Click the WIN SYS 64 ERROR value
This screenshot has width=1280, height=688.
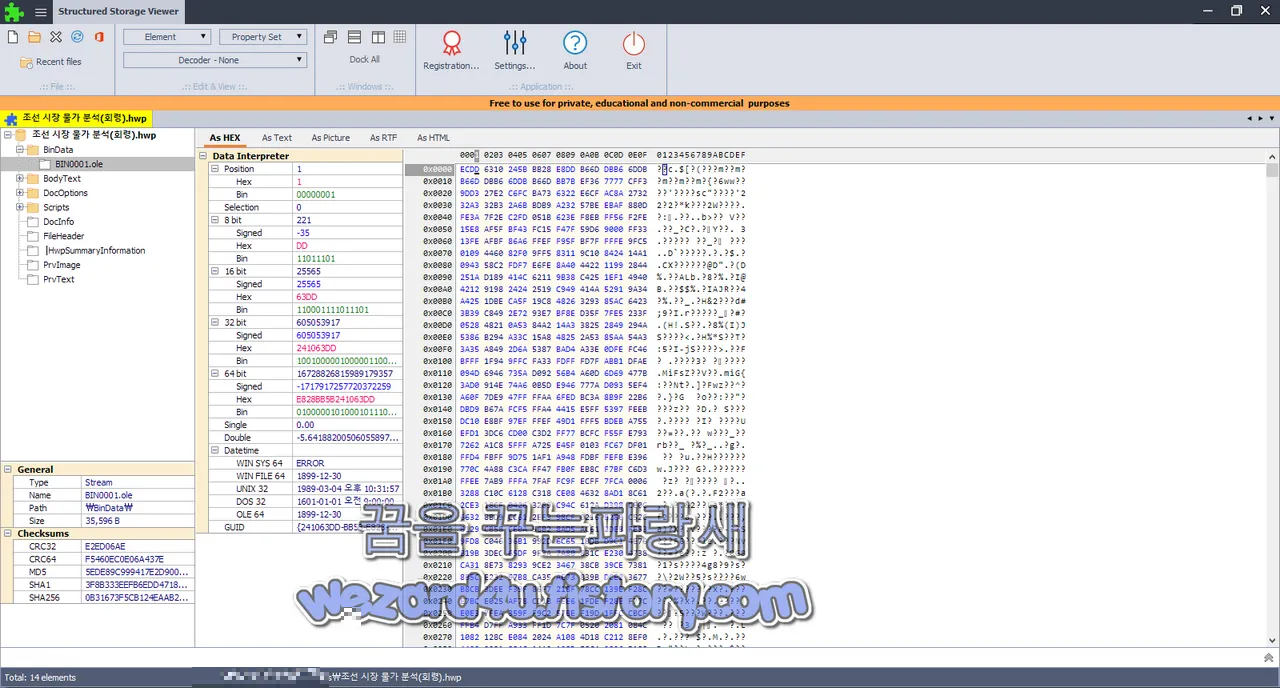point(346,463)
